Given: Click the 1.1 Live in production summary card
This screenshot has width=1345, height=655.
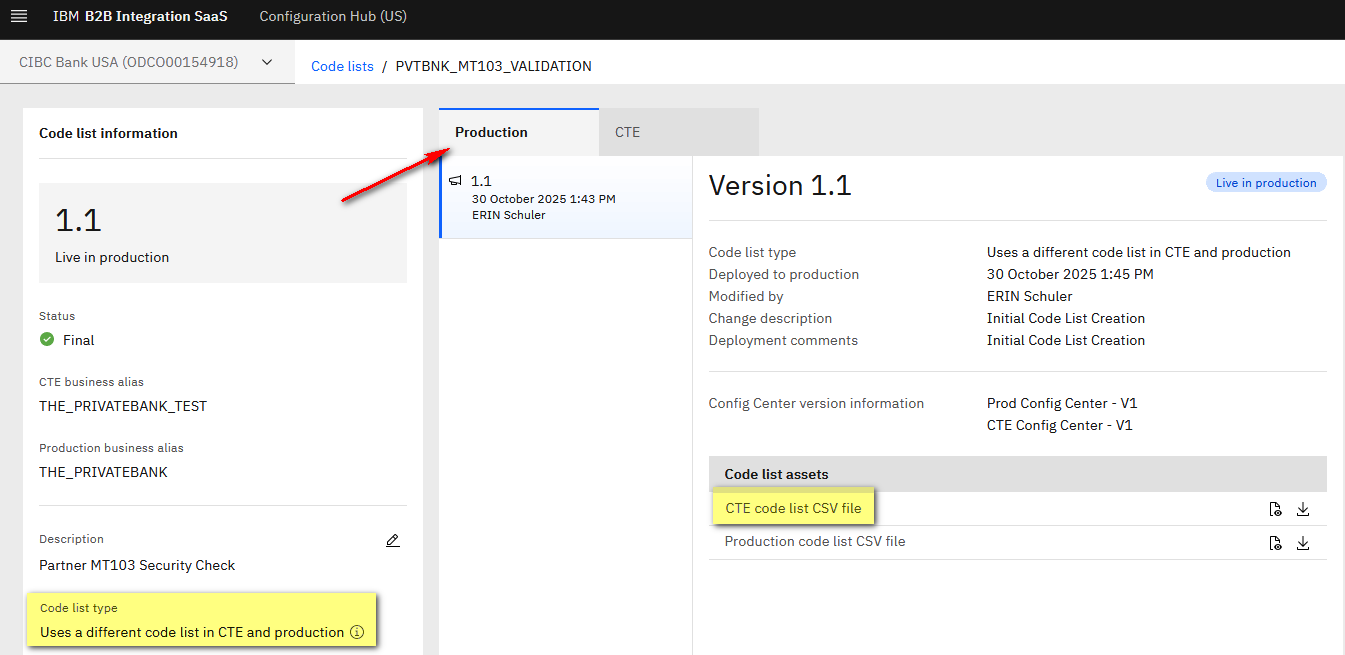Looking at the screenshot, I should [222, 233].
